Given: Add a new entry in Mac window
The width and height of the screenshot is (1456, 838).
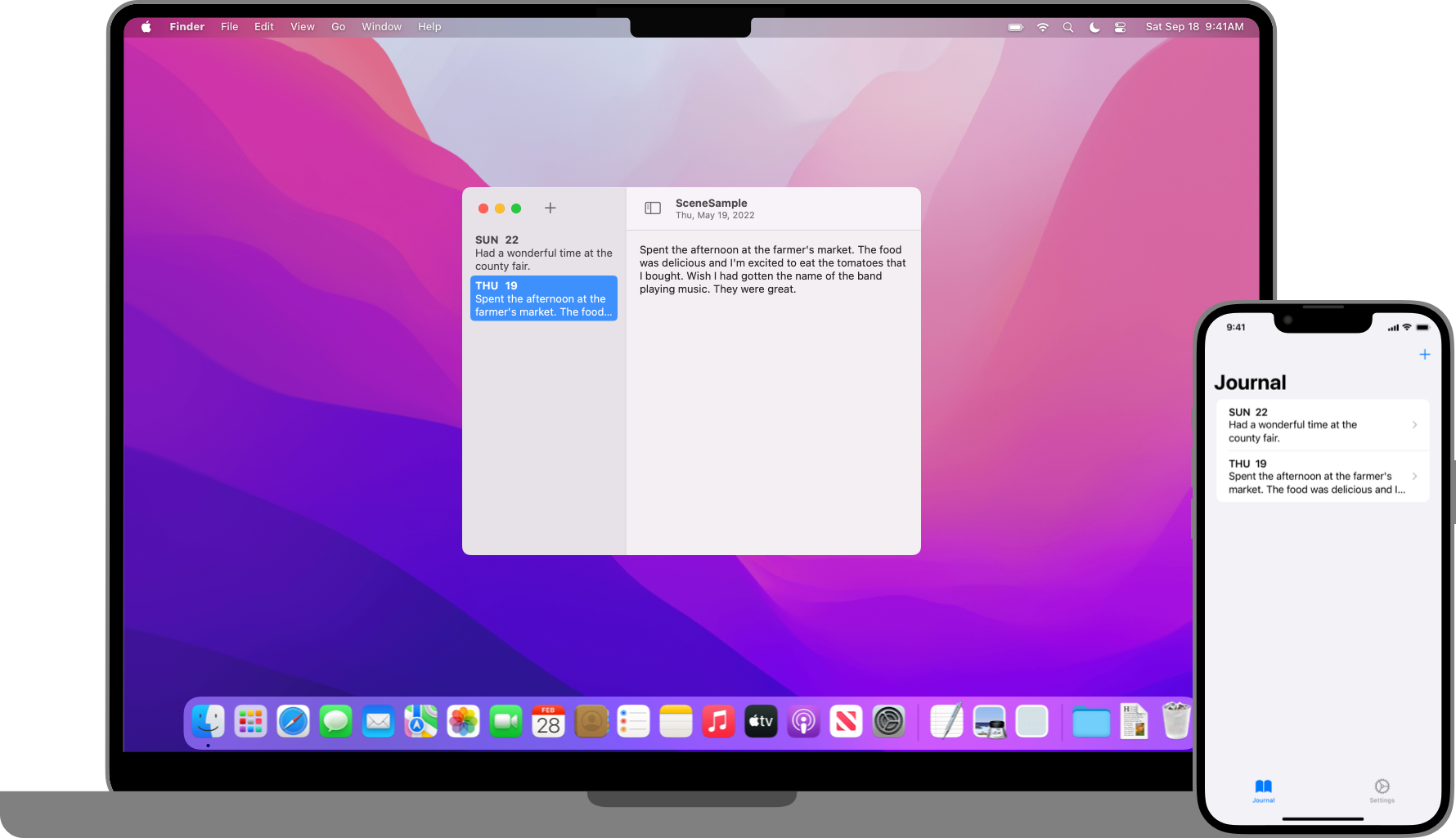Looking at the screenshot, I should [x=550, y=208].
